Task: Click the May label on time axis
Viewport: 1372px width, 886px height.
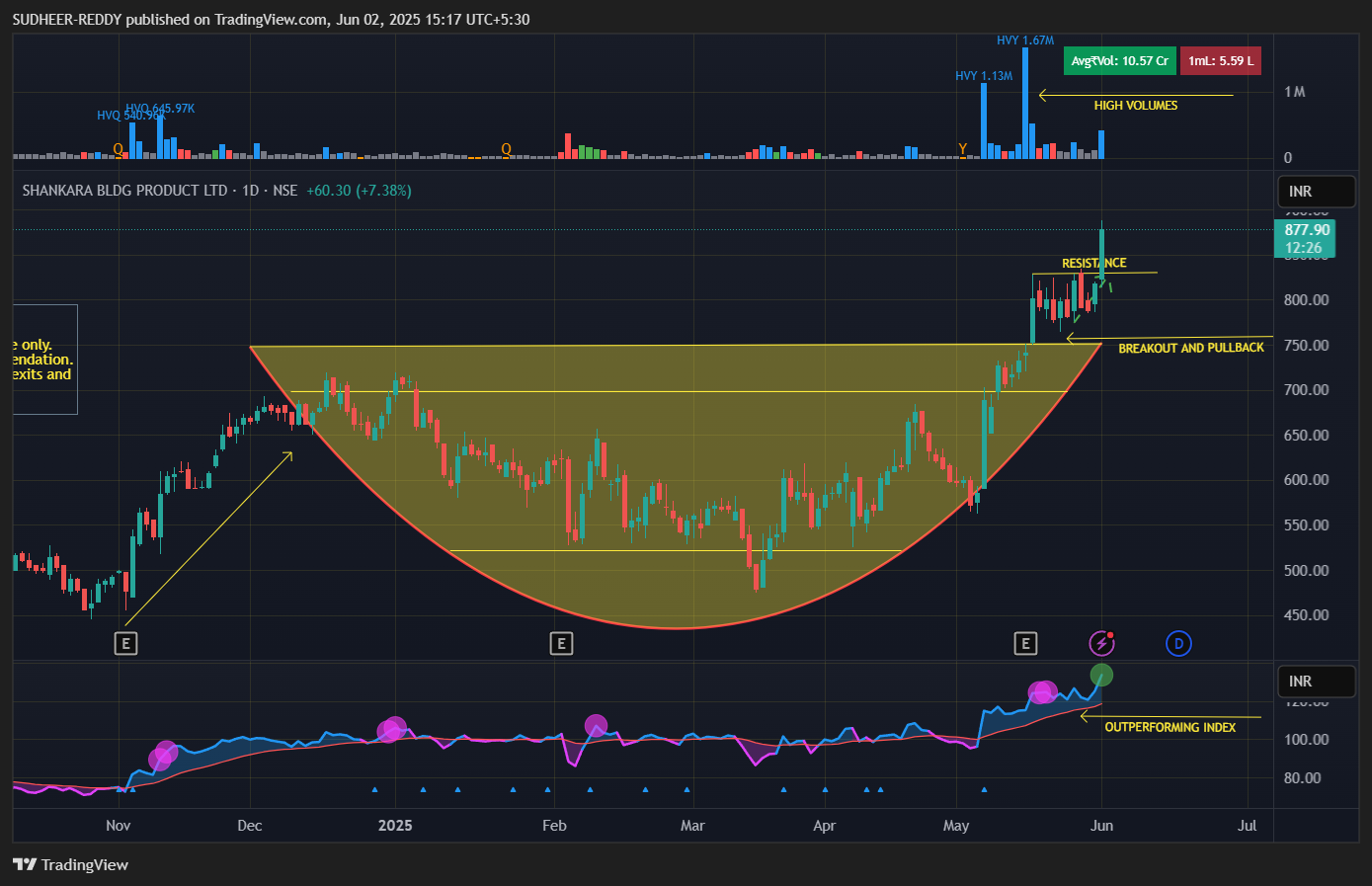Action: (956, 826)
